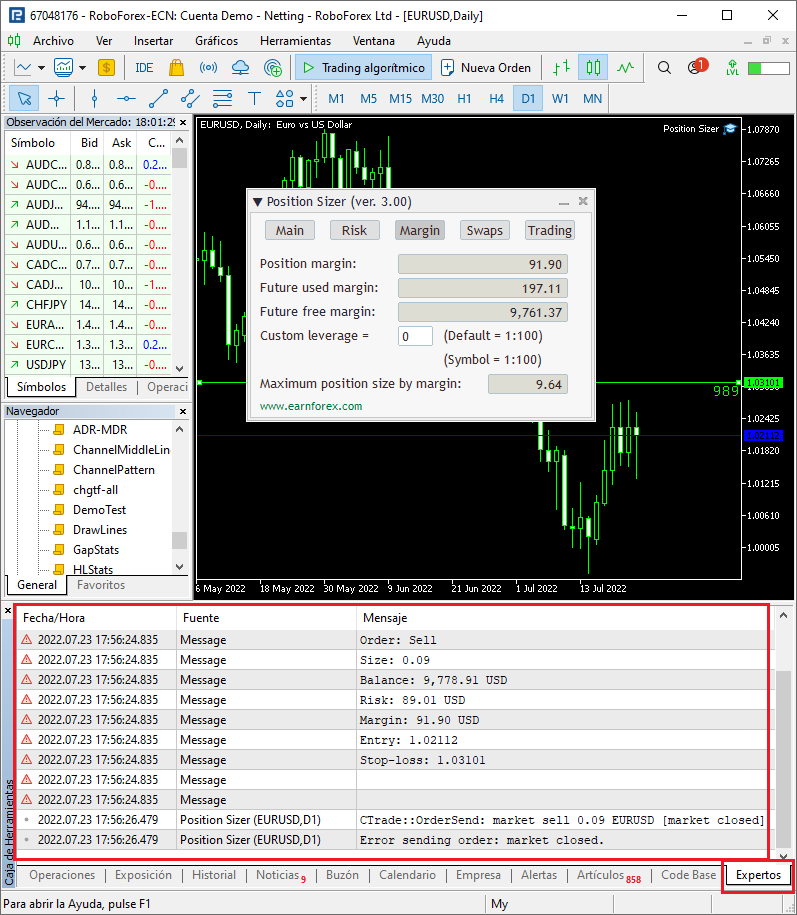Open the www.earnforex.com link
797x915 pixels.
[311, 406]
